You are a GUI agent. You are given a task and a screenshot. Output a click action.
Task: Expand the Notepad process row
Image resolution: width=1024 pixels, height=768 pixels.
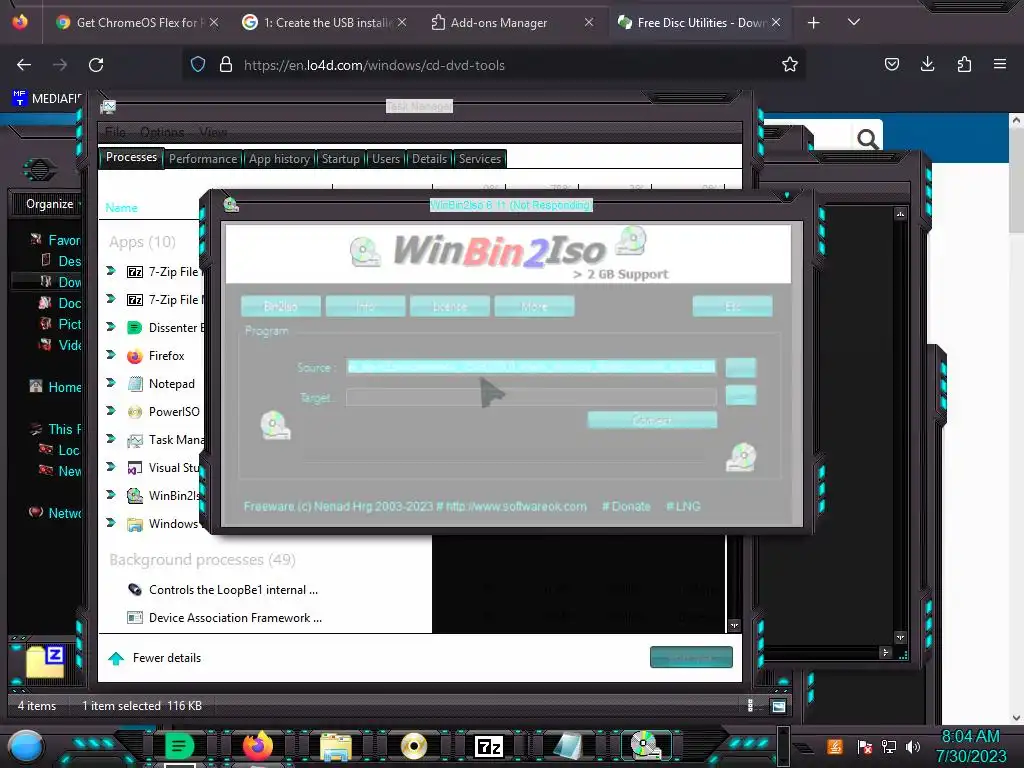[x=111, y=383]
